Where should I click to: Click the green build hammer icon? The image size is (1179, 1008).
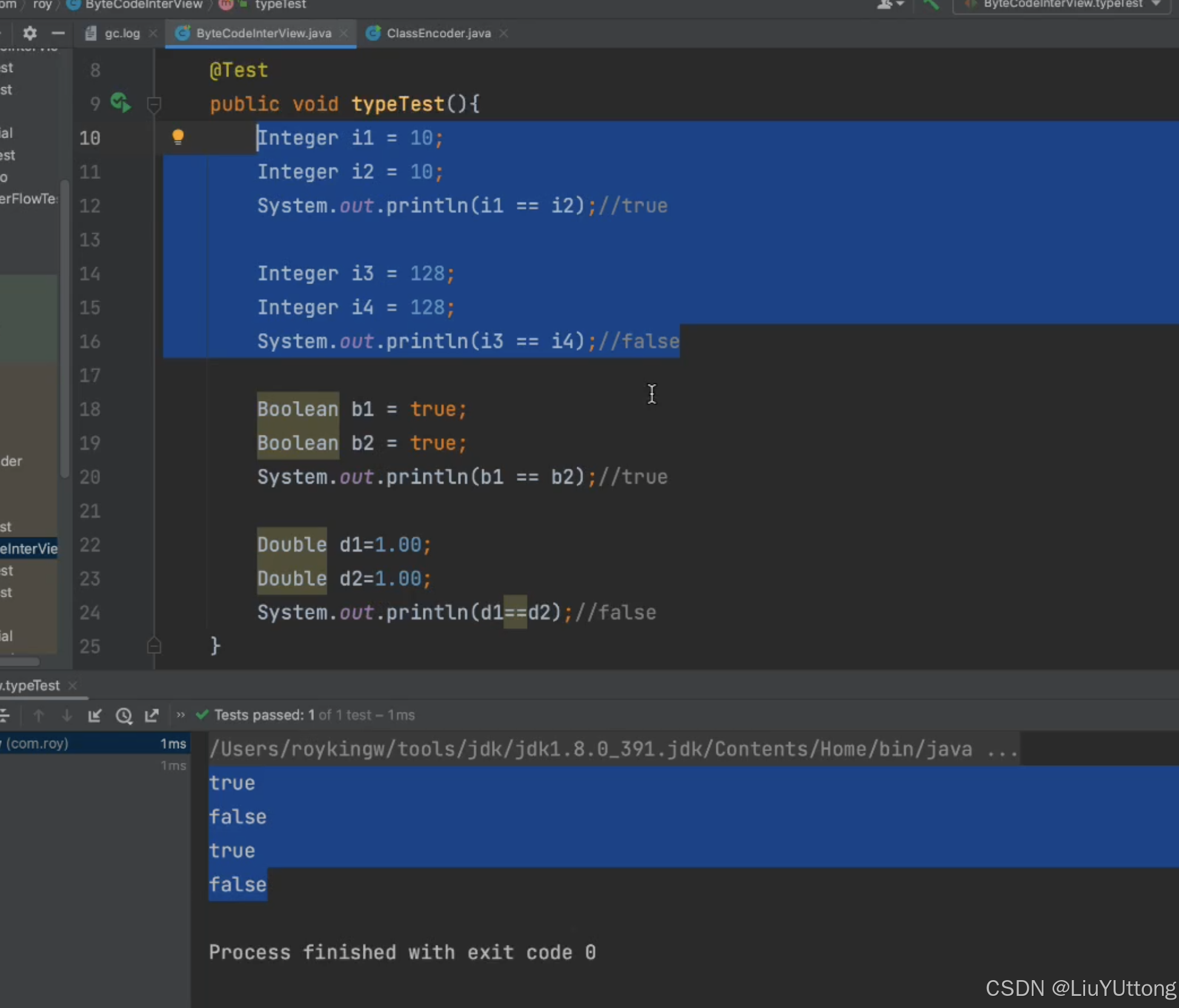point(931,5)
